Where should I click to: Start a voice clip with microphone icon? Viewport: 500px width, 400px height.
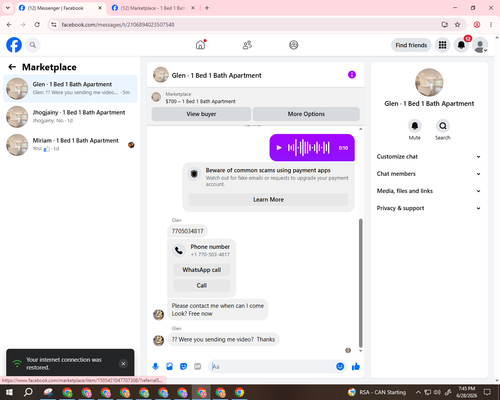tap(156, 367)
